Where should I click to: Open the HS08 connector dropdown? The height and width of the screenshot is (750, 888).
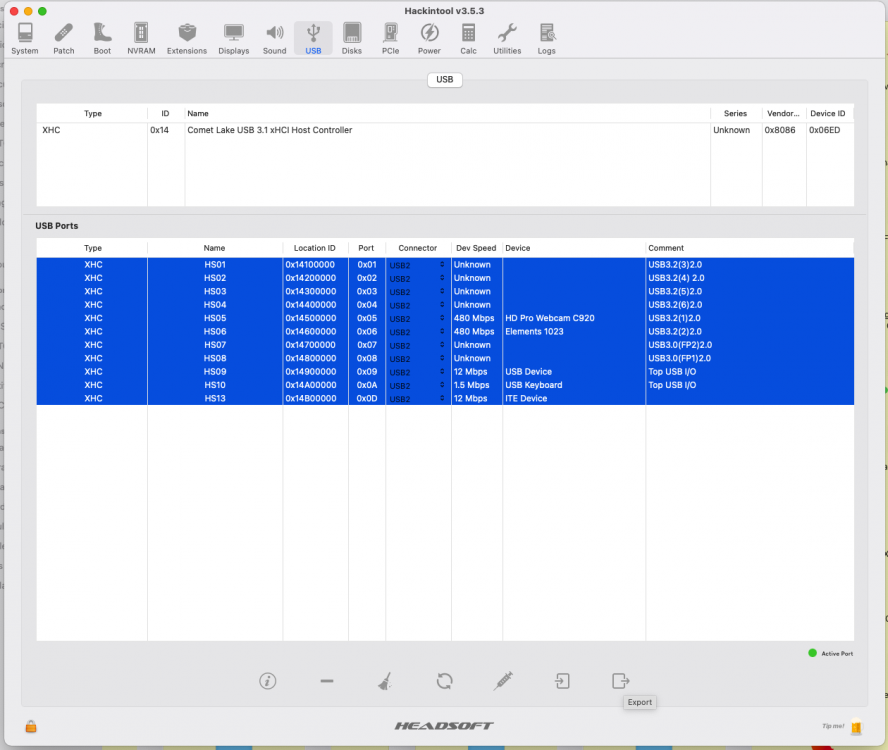click(417, 359)
